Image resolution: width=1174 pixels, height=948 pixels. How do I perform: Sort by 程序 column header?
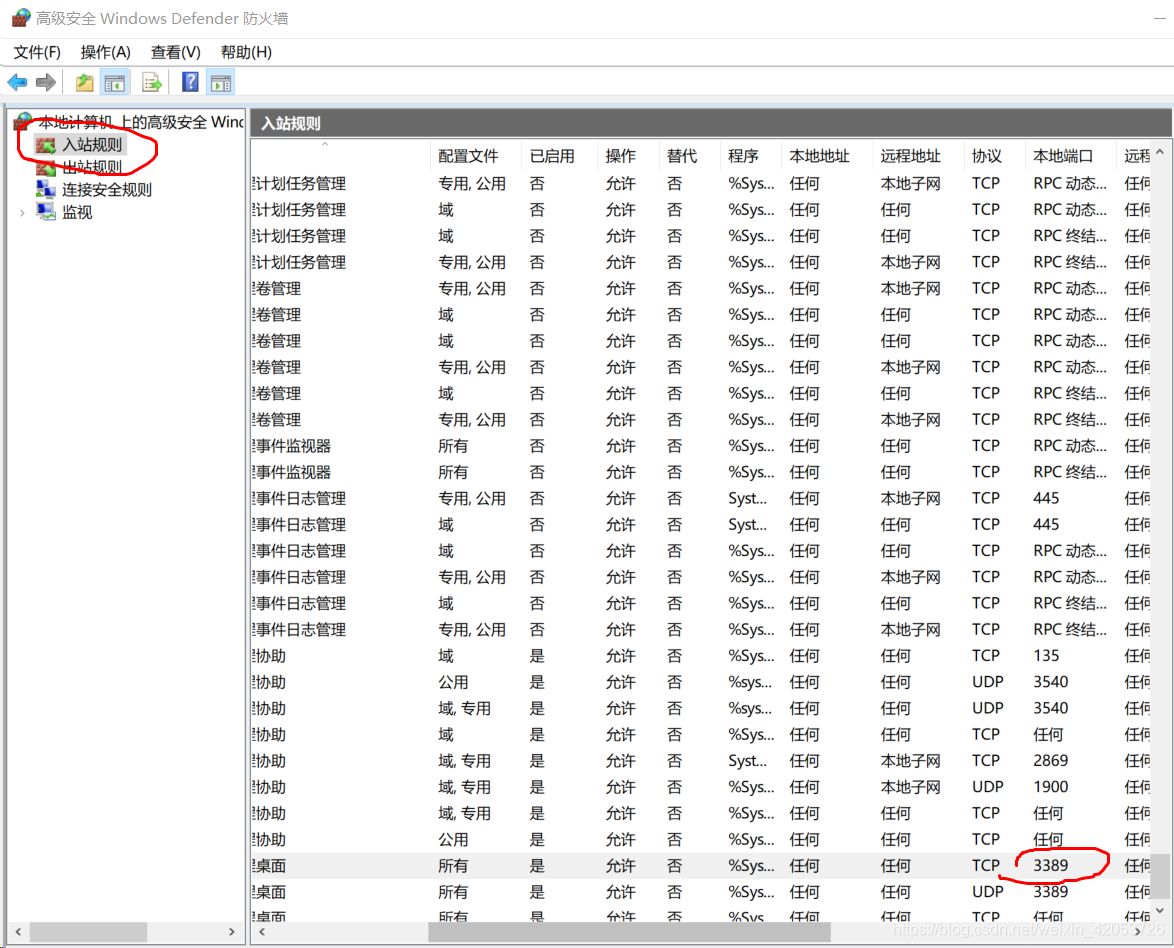coord(752,156)
